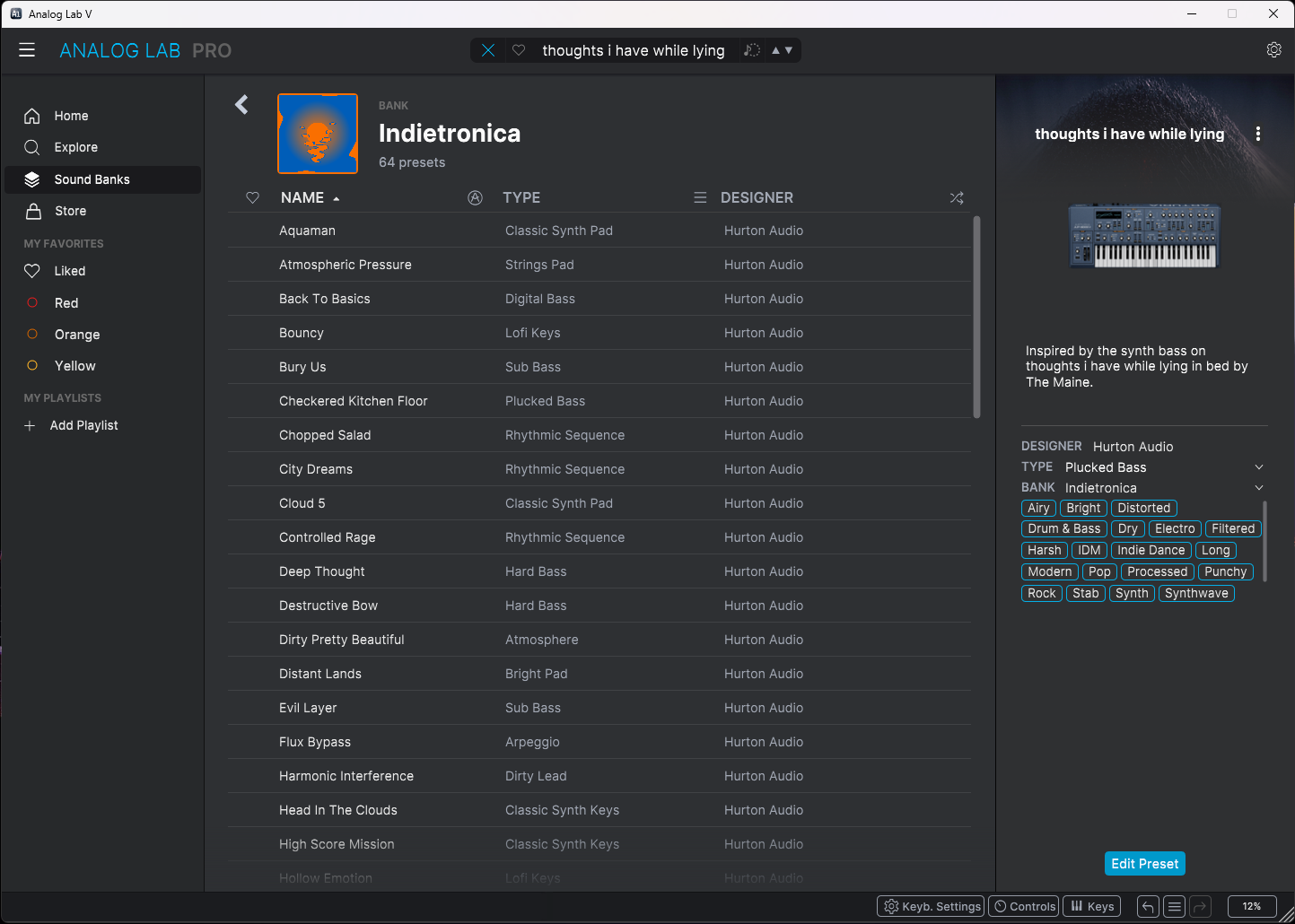Click the Edit Preset button
The height and width of the screenshot is (924, 1295).
(1145, 863)
